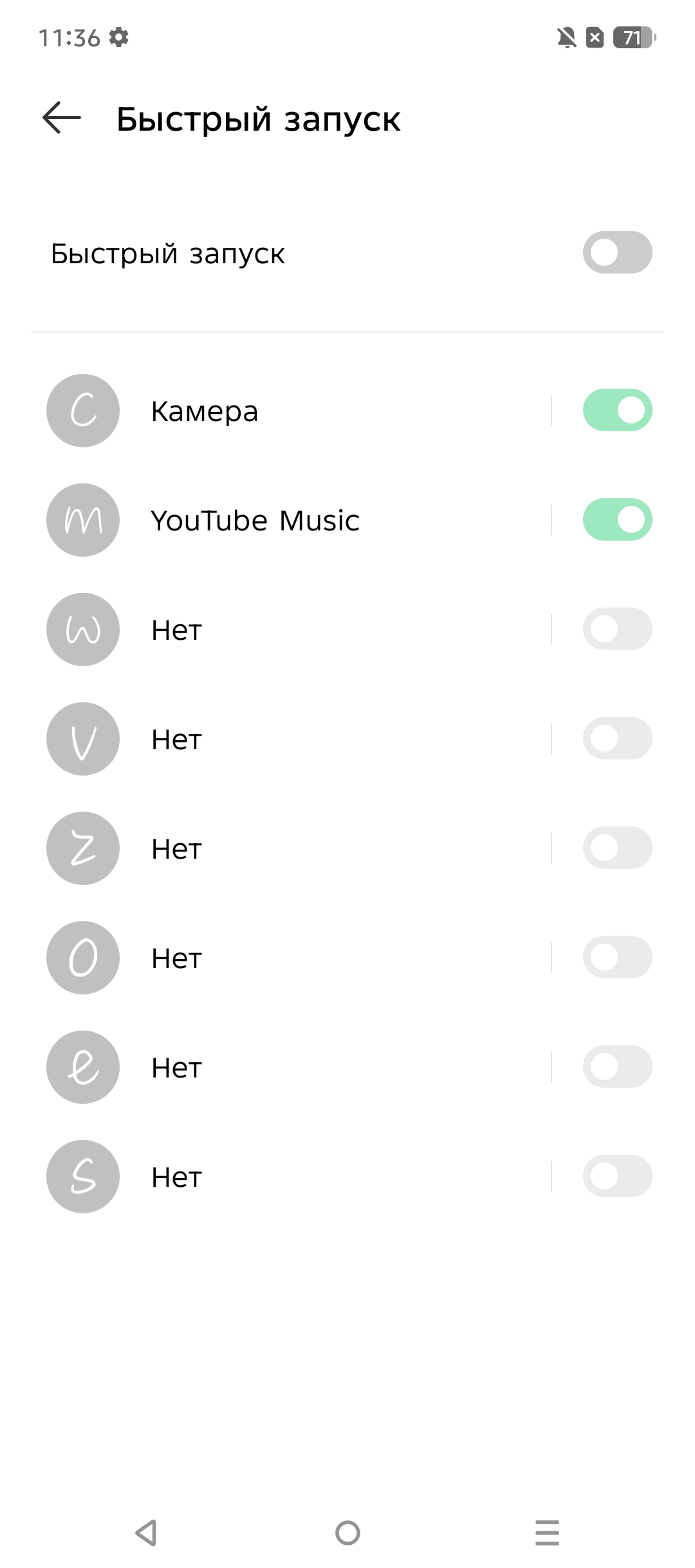Screen dimensions: 695x1568
Task: Toggle the switch for the W gesture
Action: pos(617,630)
